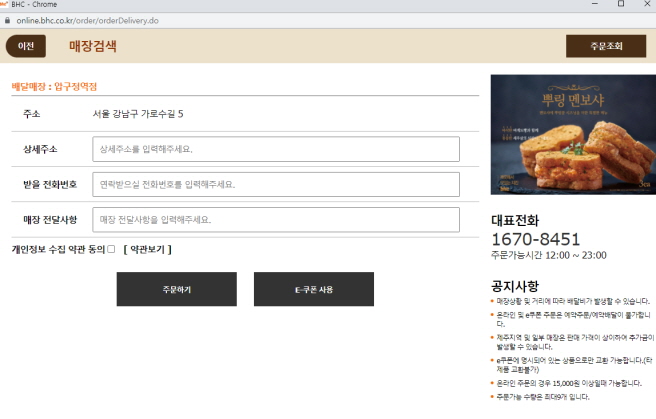Image resolution: width=656 pixels, height=419 pixels.
Task: Click the 매장검색 page heading
Action: point(93,46)
